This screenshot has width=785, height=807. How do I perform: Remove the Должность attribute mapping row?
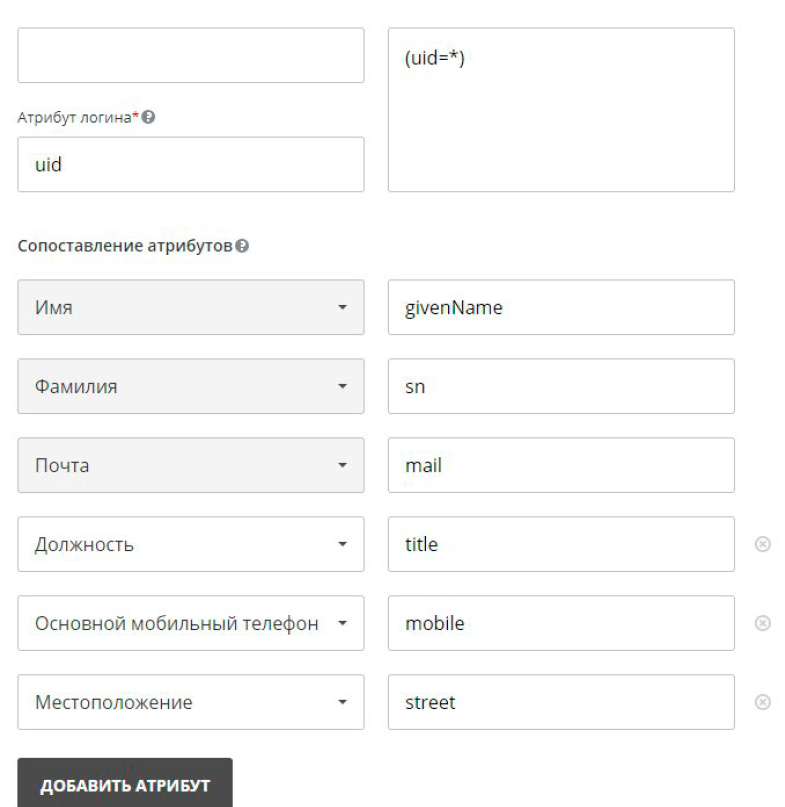pyautogui.click(x=763, y=545)
